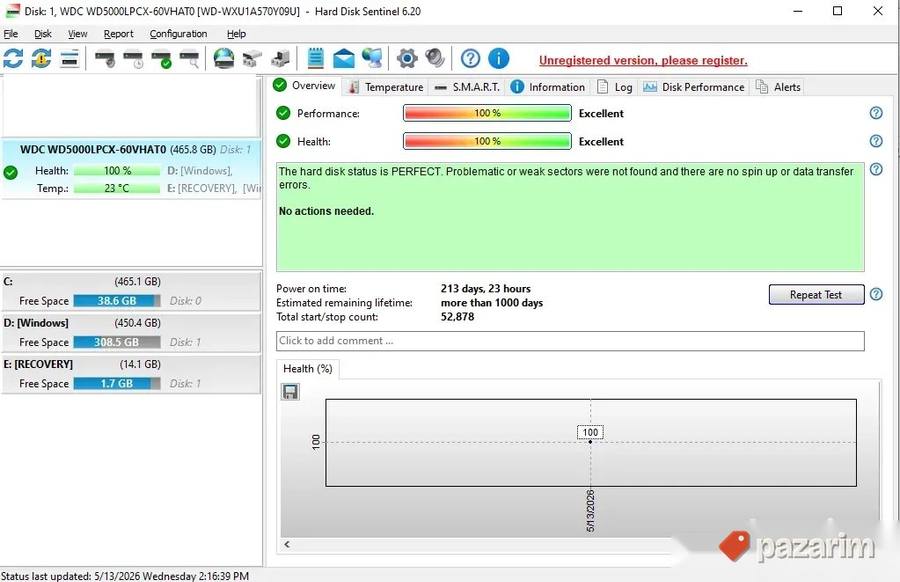
Task: Select the C: partition entry
Action: click(x=131, y=291)
